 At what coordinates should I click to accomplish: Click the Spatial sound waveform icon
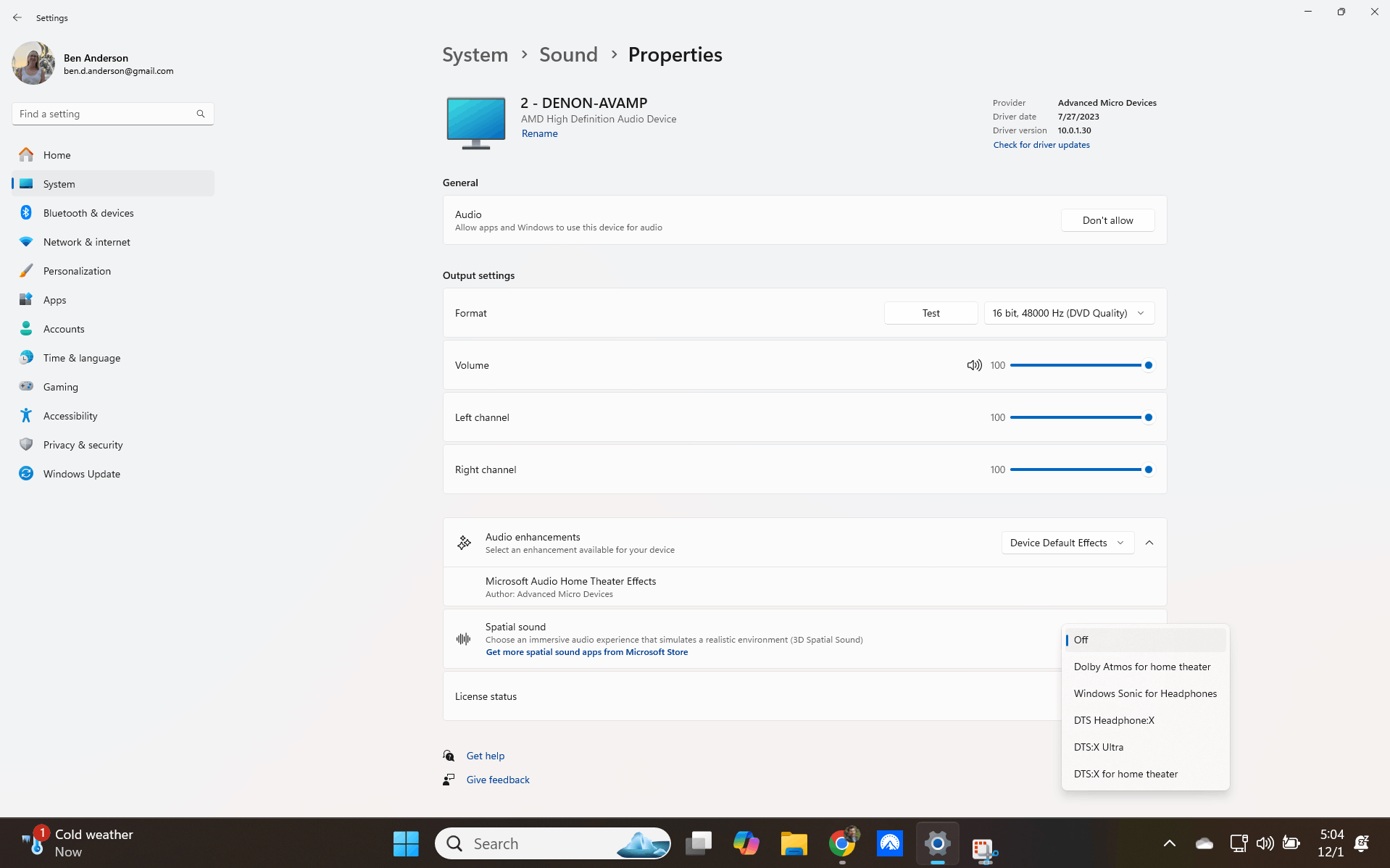464,639
